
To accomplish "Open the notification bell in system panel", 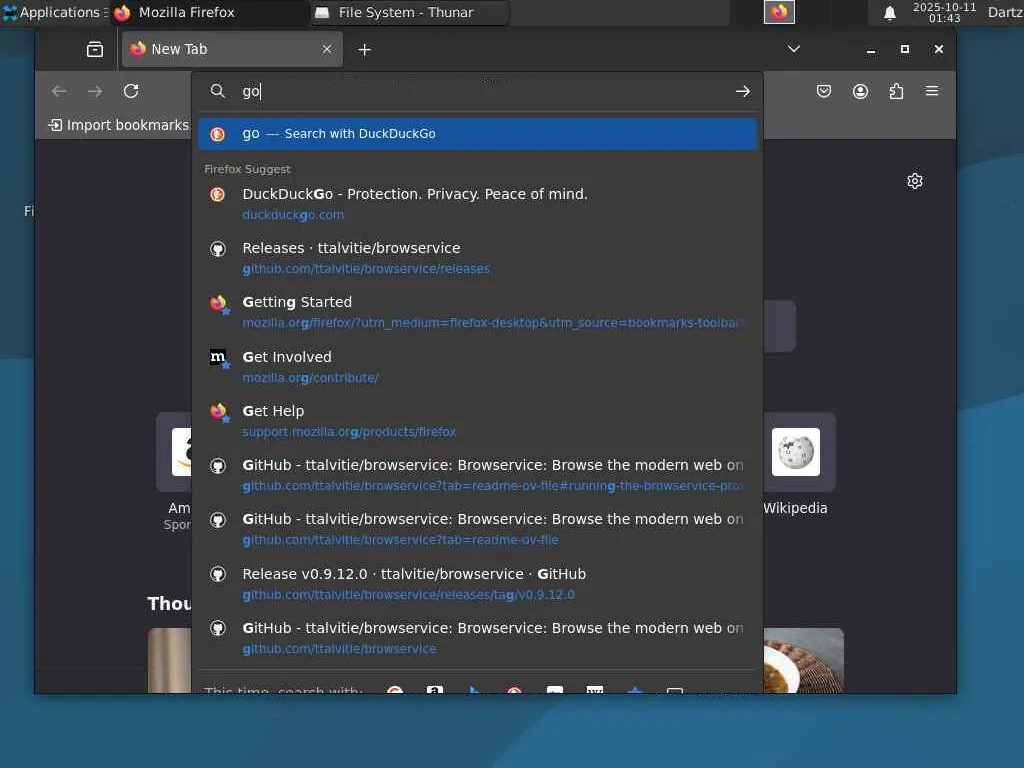I will click(889, 13).
